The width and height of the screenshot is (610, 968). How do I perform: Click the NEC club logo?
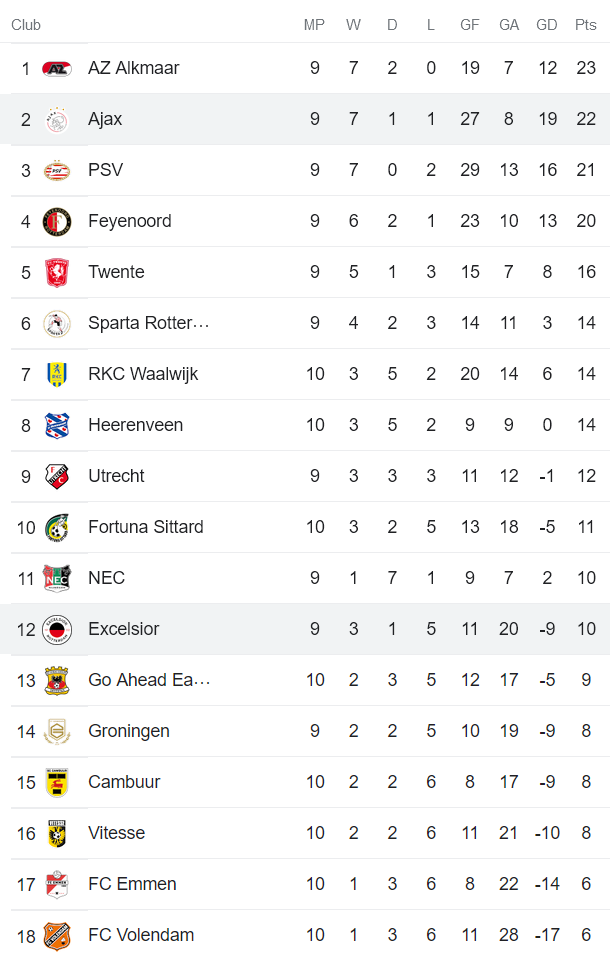57,579
